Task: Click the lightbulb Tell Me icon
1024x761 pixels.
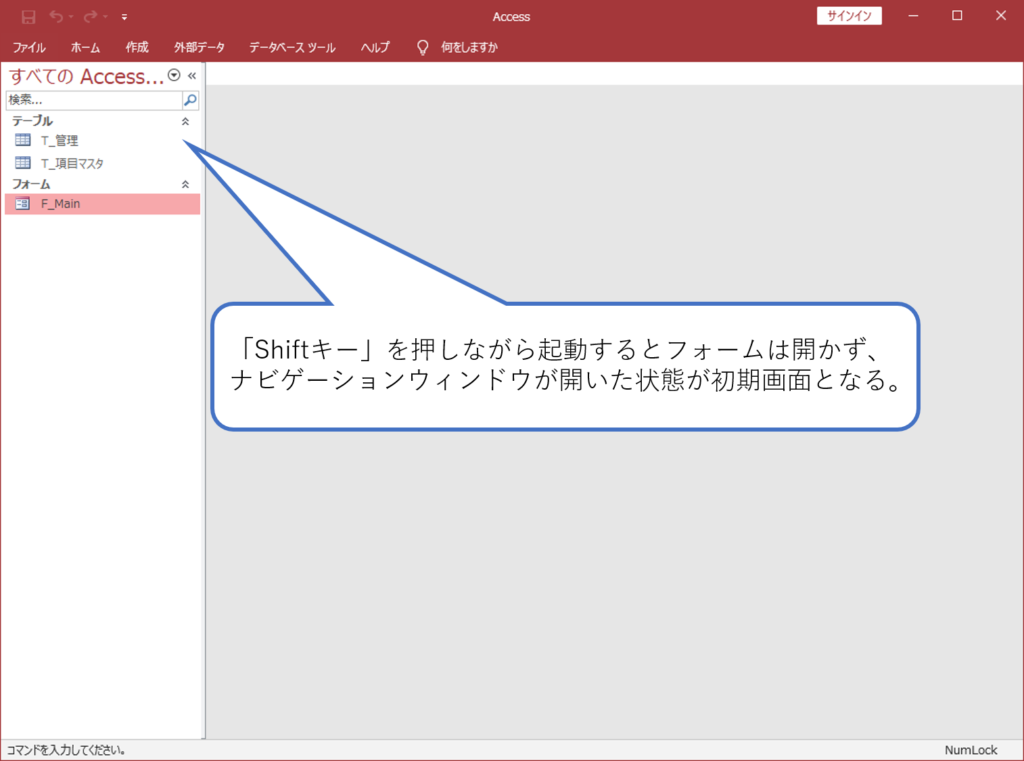Action: pyautogui.click(x=423, y=47)
